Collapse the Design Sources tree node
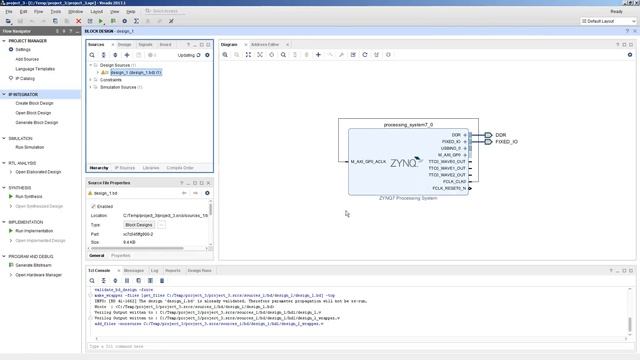Viewport: 640px width, 360px height. click(x=91, y=65)
